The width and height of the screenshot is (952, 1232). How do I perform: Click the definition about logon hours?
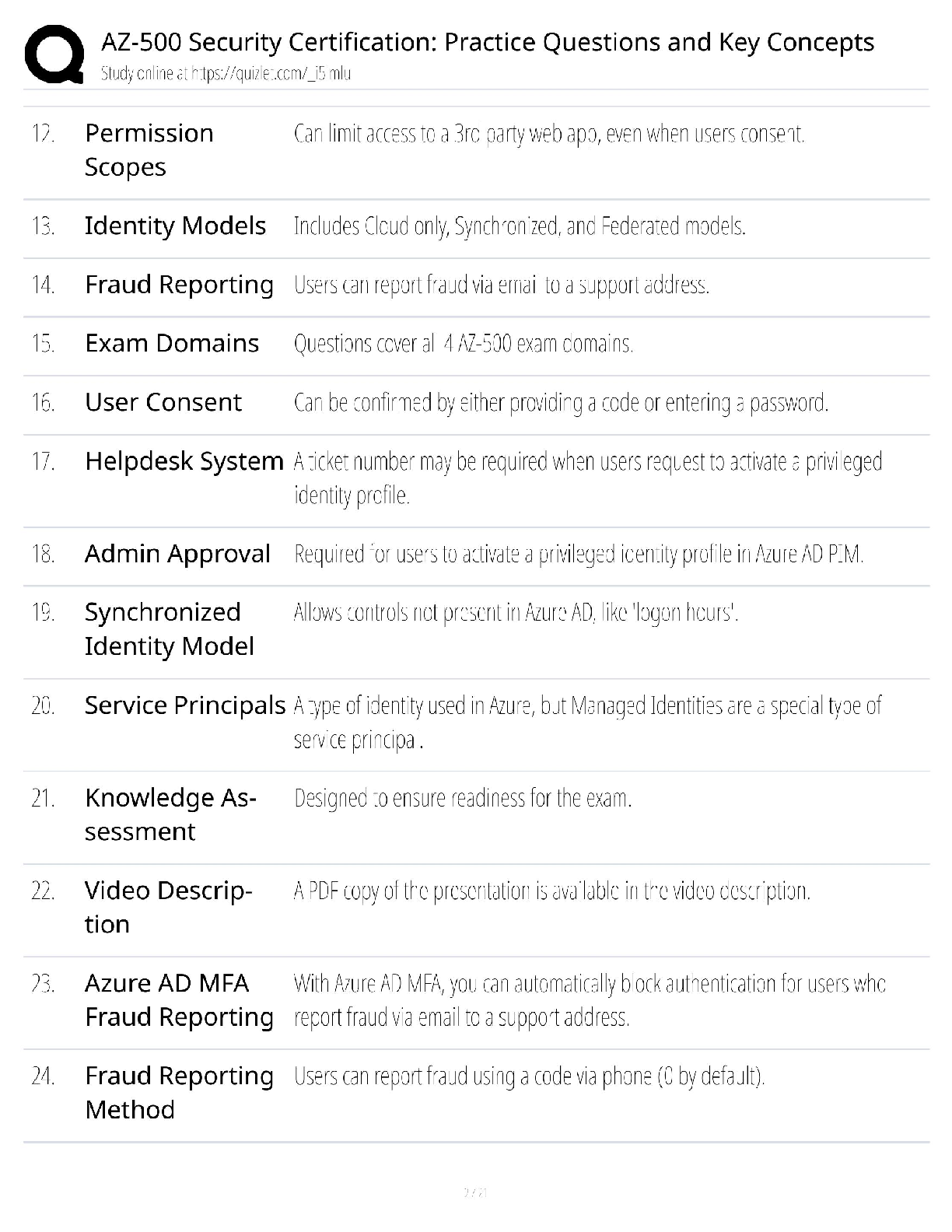[516, 613]
